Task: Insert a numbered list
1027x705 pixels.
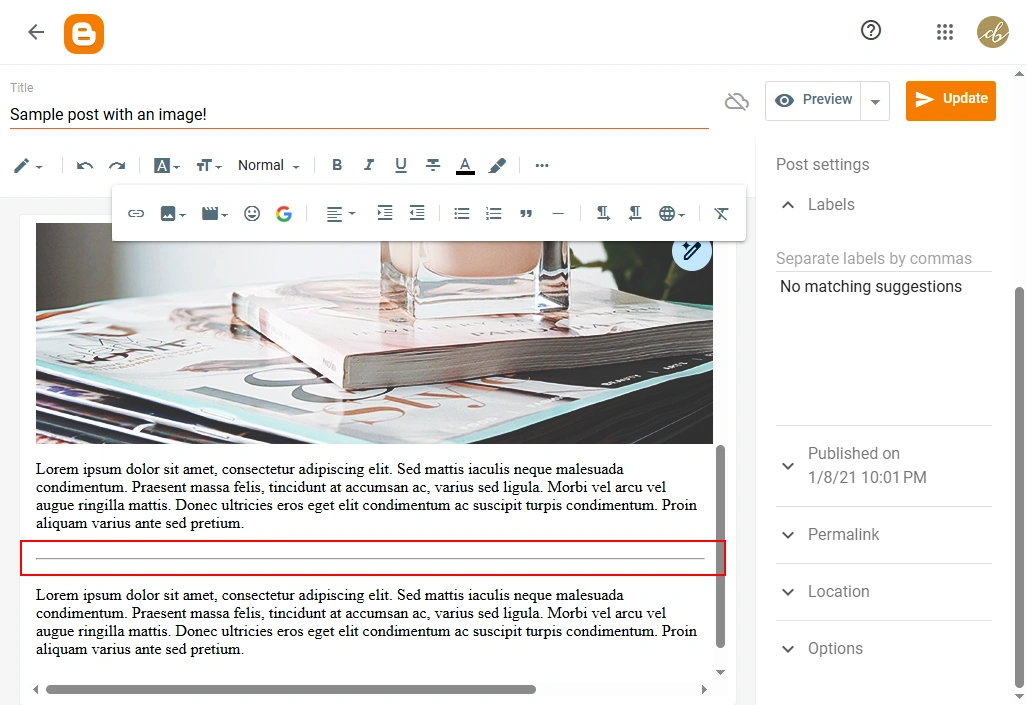Action: click(493, 213)
